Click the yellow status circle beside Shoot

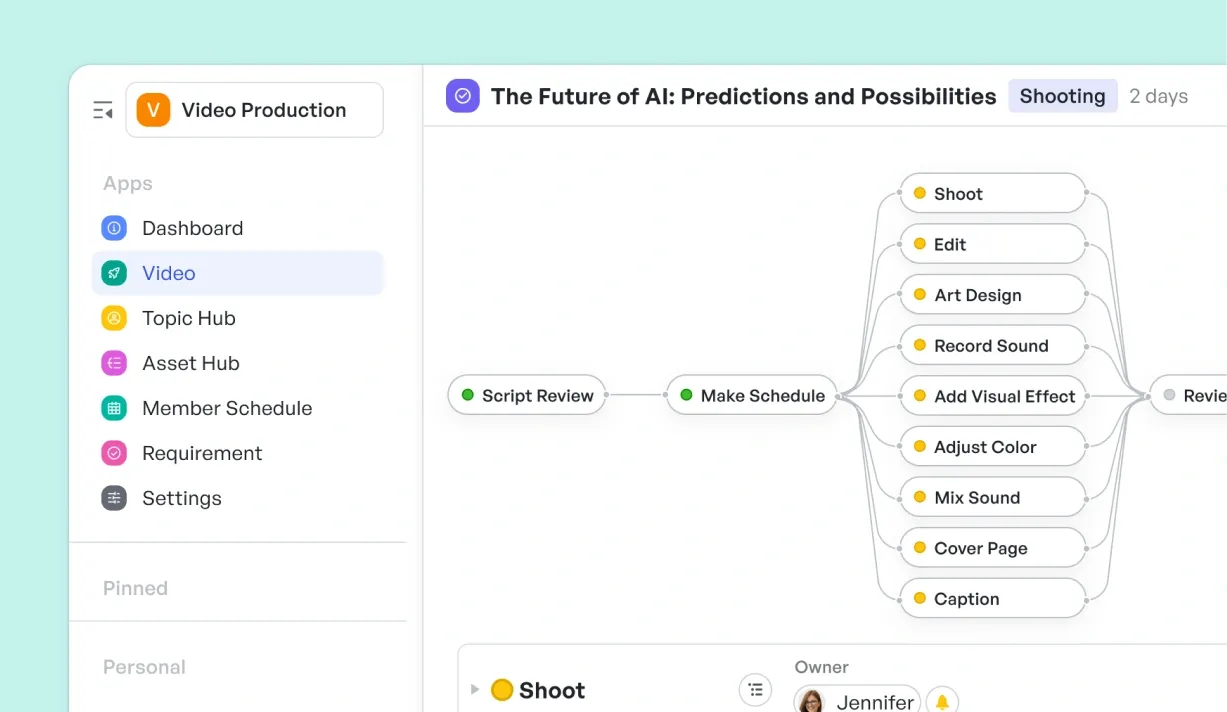click(x=502, y=690)
